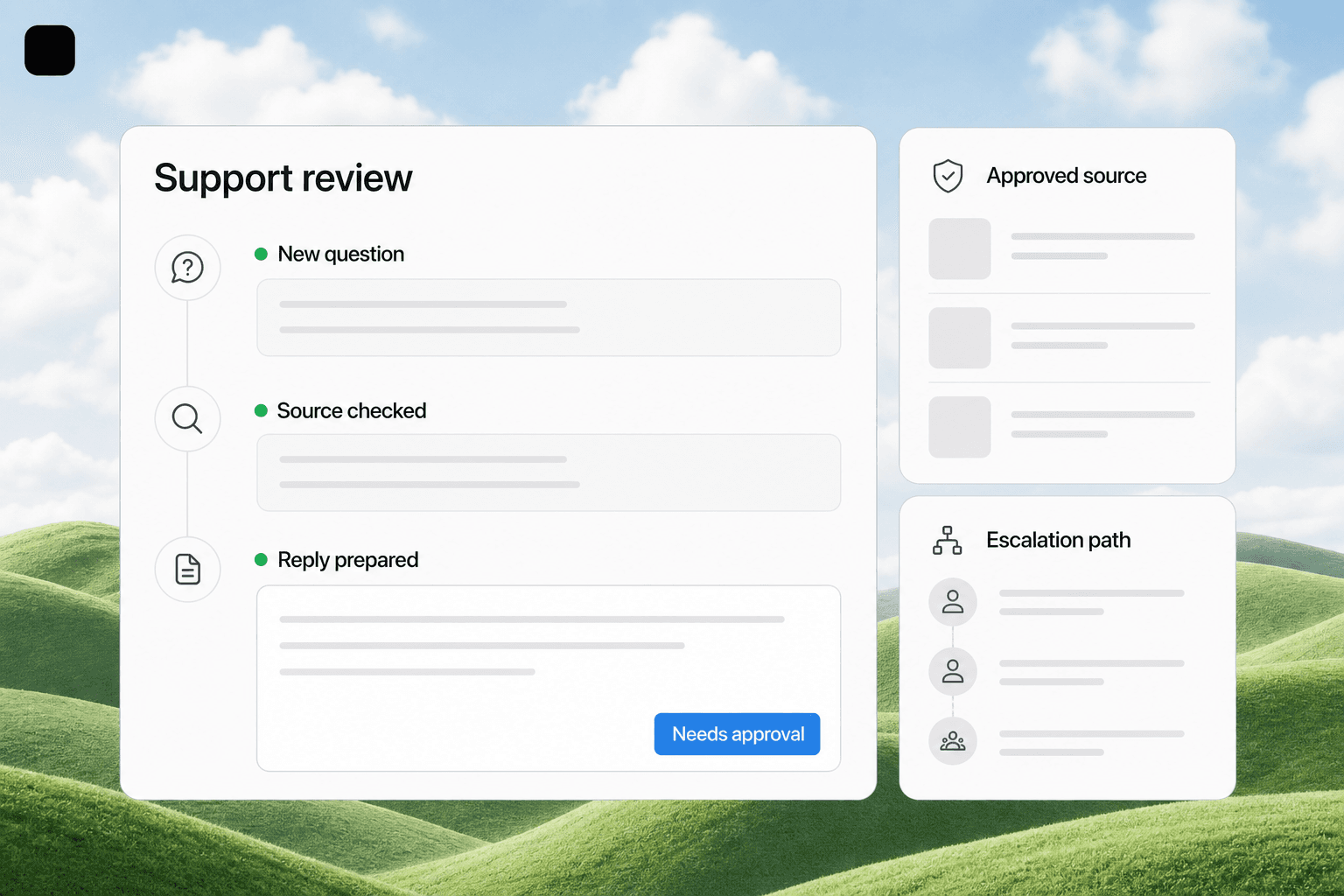This screenshot has width=1344, height=896.
Task: Click the Source checked content box
Action: [x=549, y=472]
